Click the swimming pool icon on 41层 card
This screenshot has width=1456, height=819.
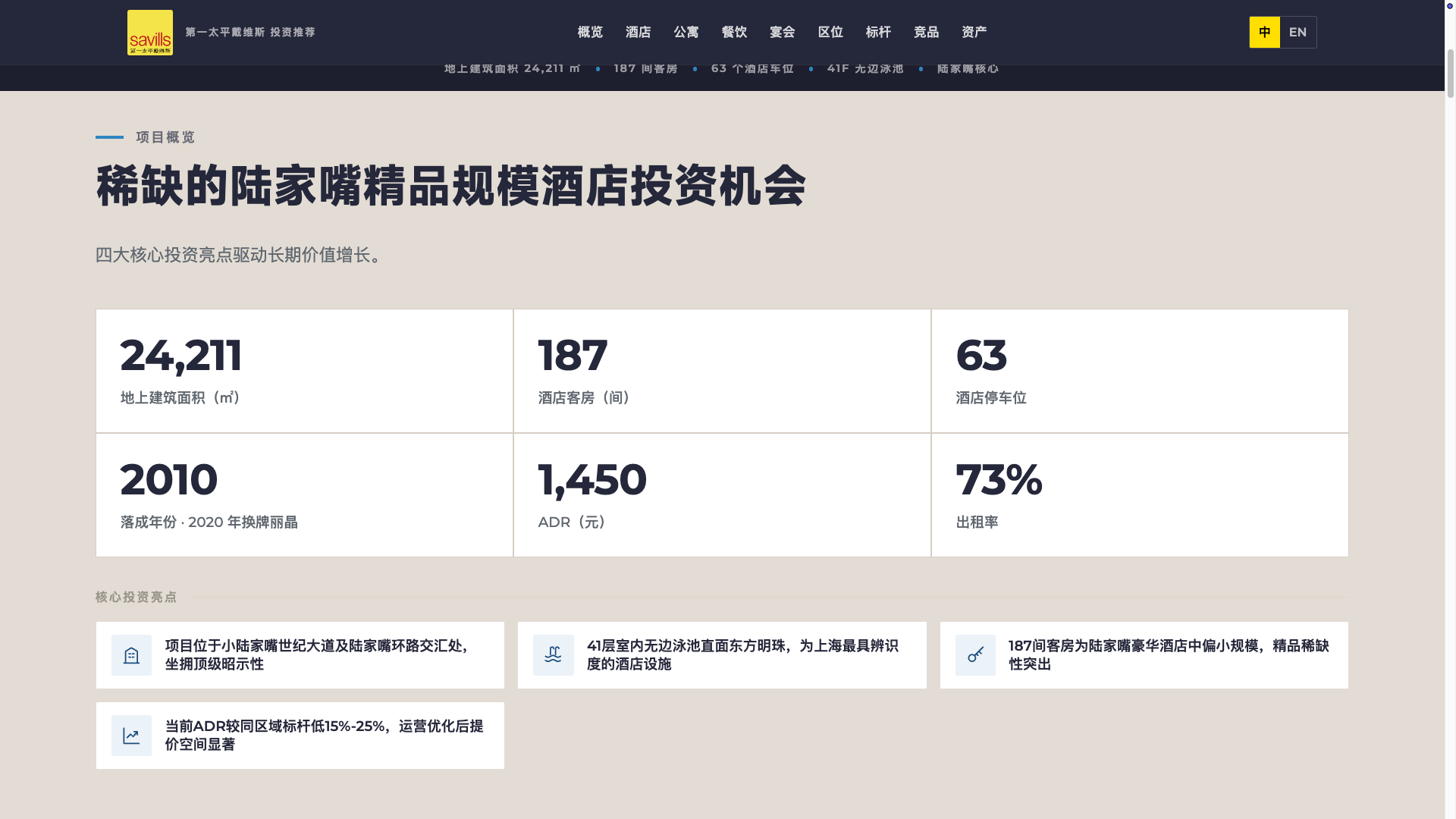click(554, 655)
